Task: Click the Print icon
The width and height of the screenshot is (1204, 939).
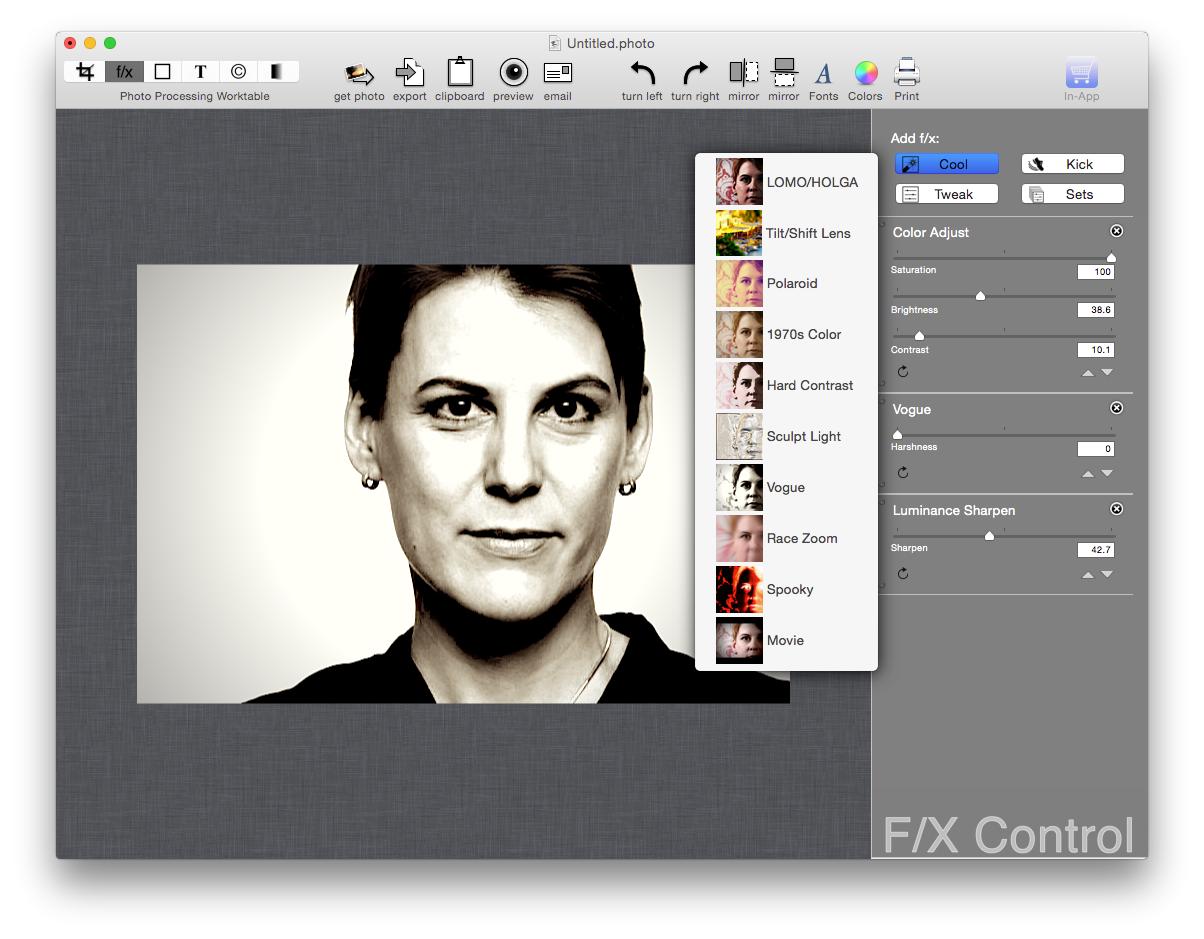Action: tap(907, 72)
